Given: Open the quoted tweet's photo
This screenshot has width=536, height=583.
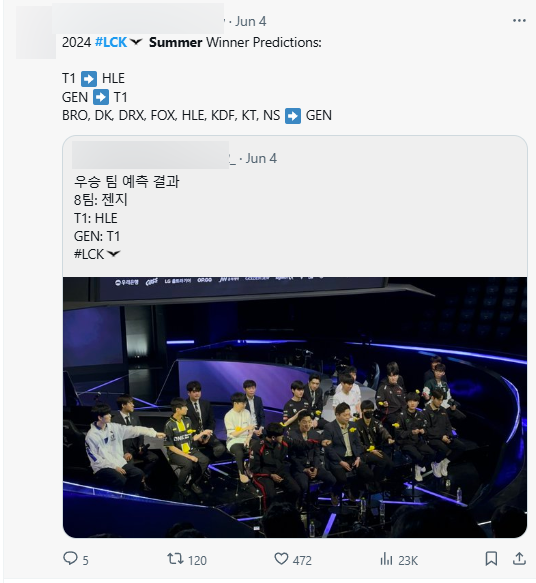Looking at the screenshot, I should [295, 407].
